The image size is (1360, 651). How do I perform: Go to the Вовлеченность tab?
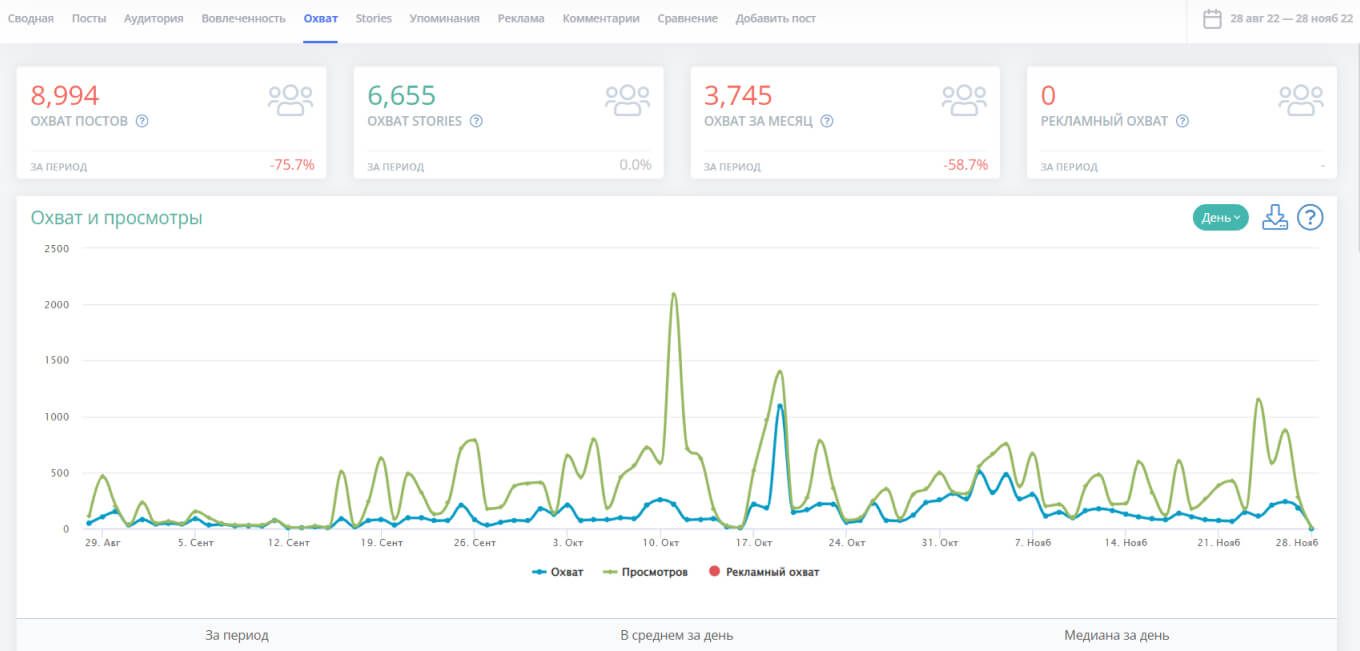[x=243, y=19]
